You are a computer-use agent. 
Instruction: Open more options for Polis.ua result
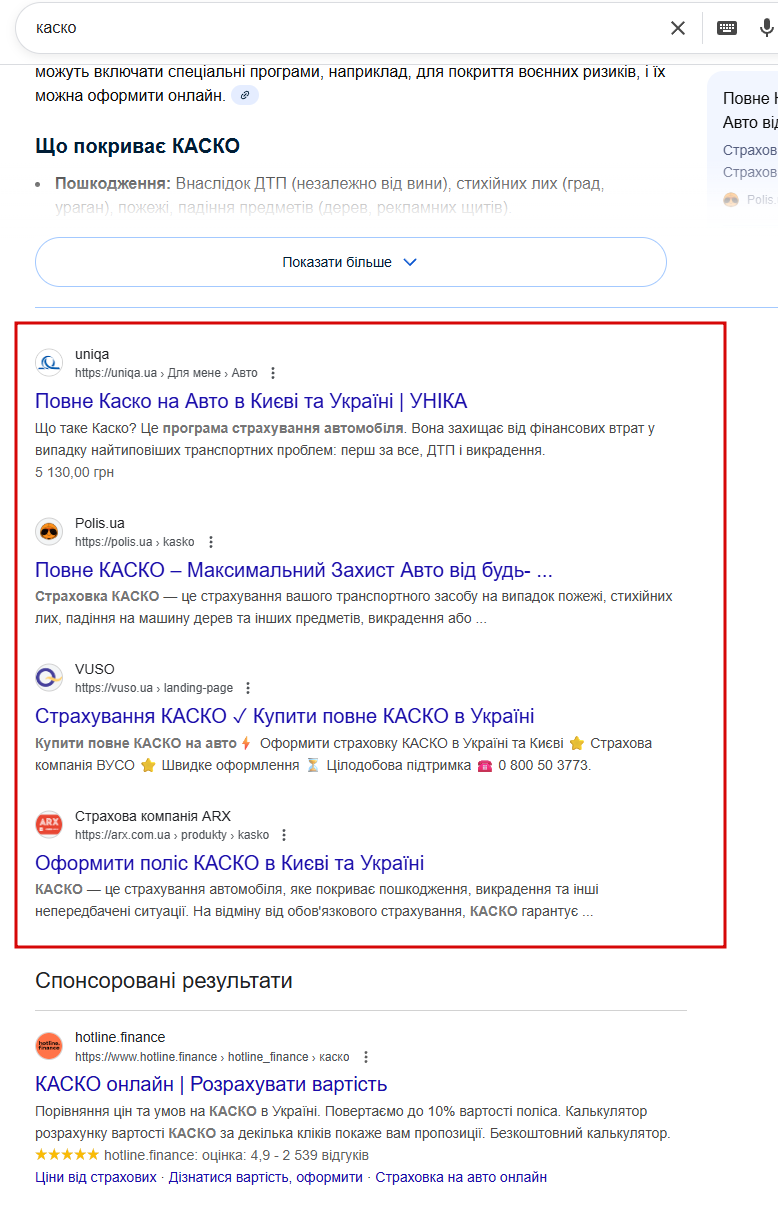pyautogui.click(x=210, y=542)
